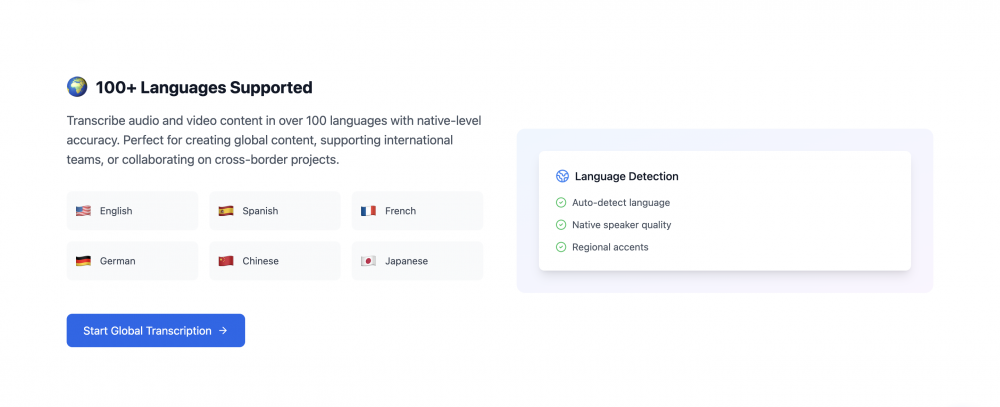Select the Spanish language tile

(x=275, y=211)
